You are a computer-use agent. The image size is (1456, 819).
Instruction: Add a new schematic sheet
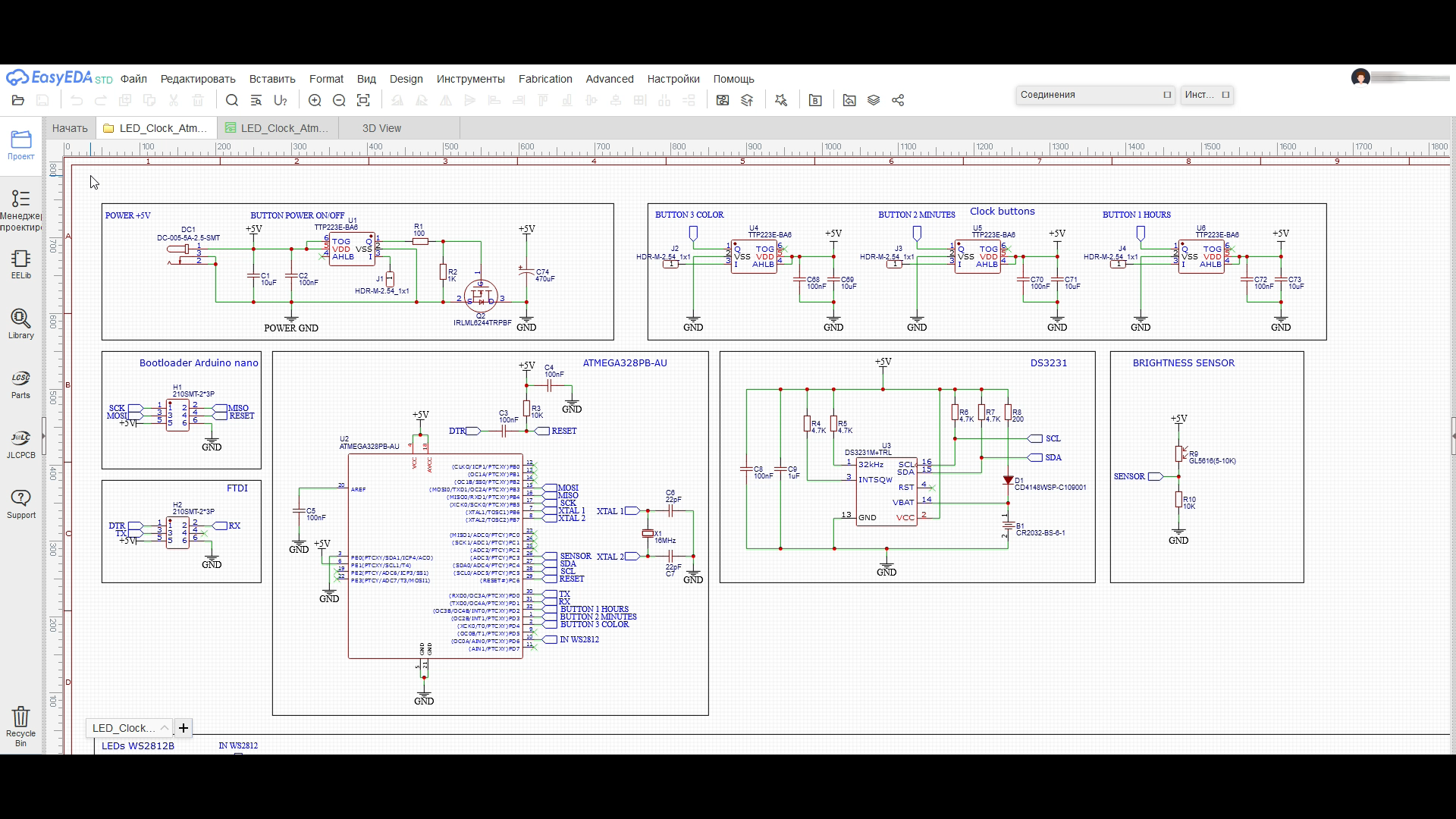tap(183, 728)
